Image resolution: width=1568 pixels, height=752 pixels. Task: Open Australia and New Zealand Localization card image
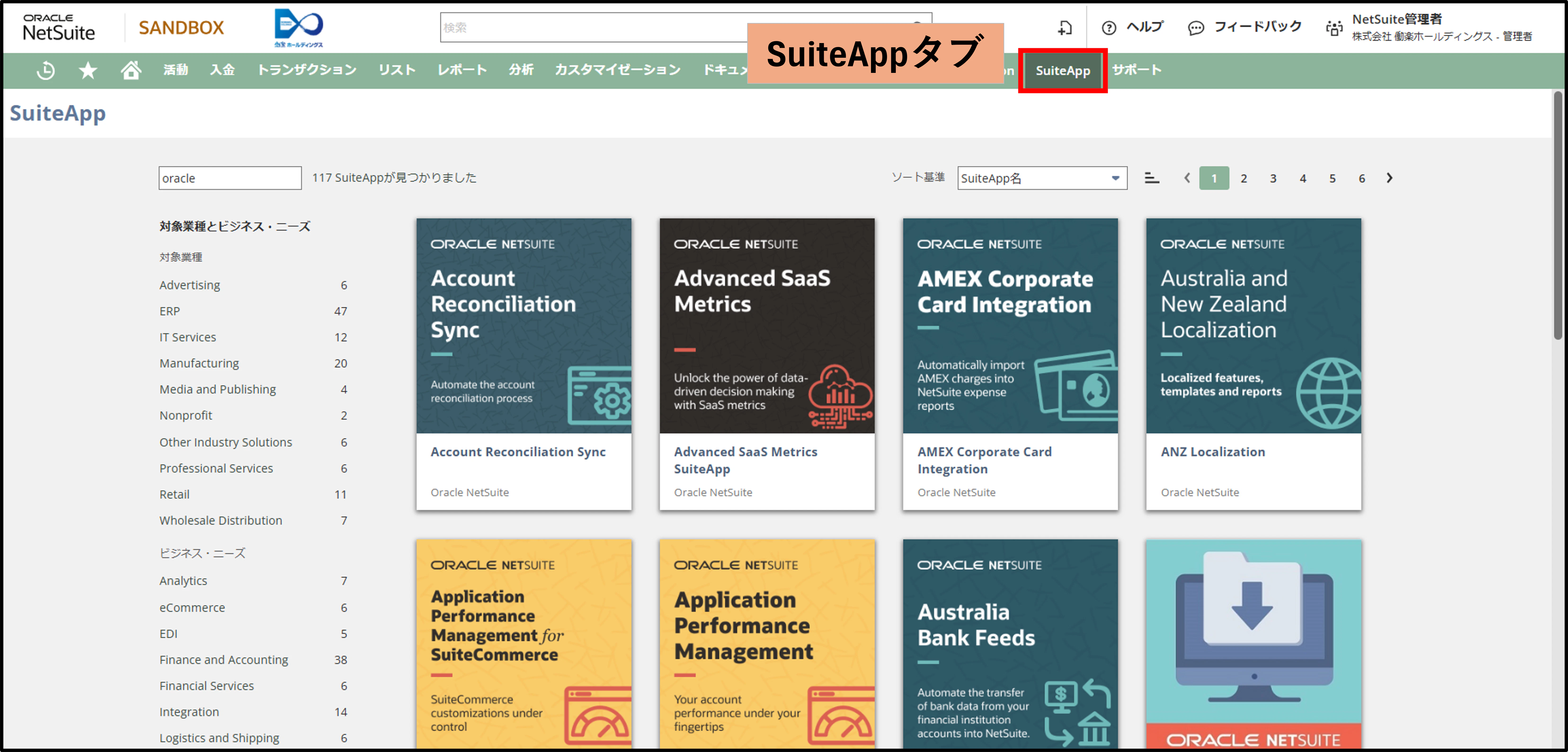(1254, 326)
